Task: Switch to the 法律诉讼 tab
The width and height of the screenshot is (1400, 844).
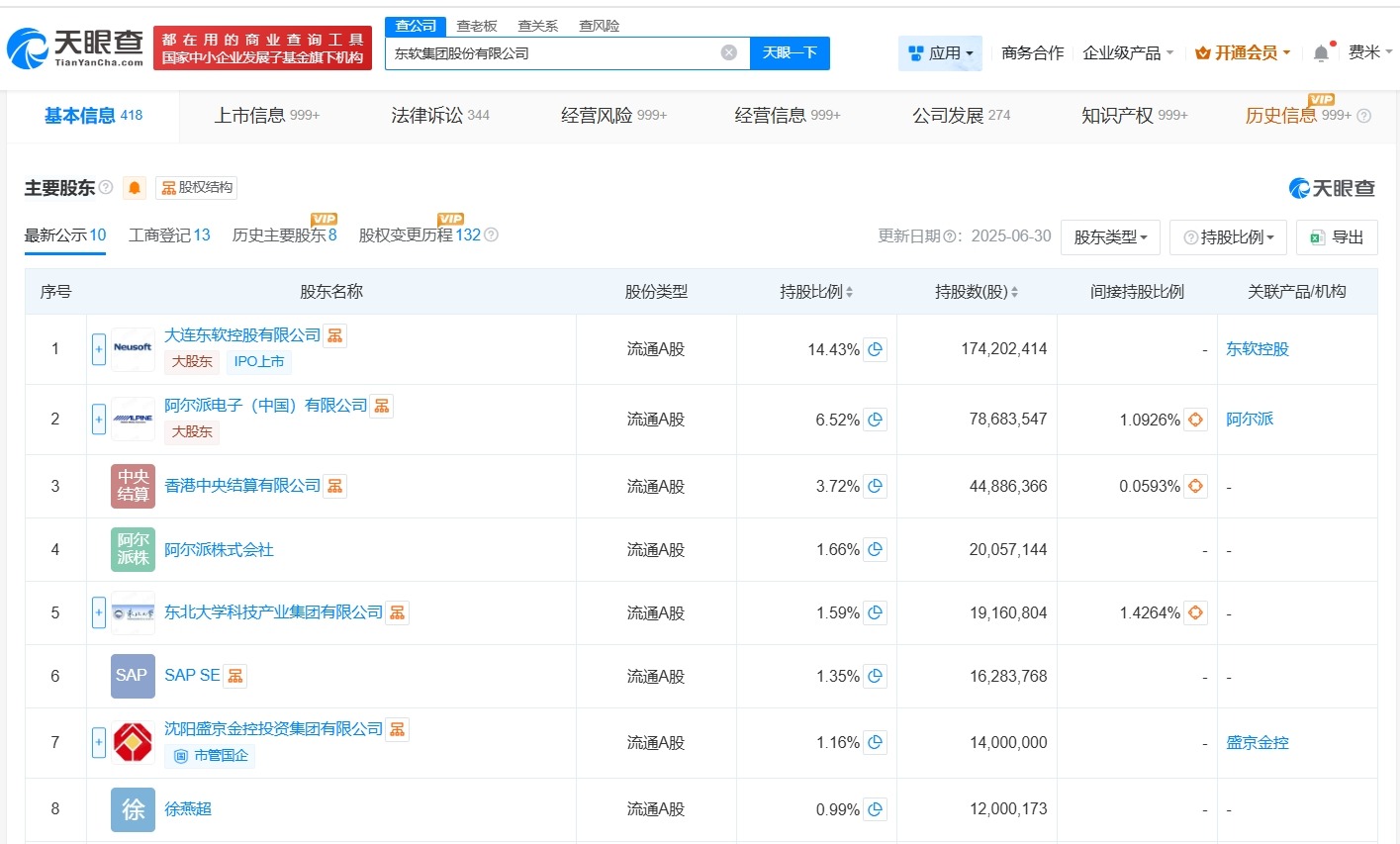Action: tap(427, 115)
